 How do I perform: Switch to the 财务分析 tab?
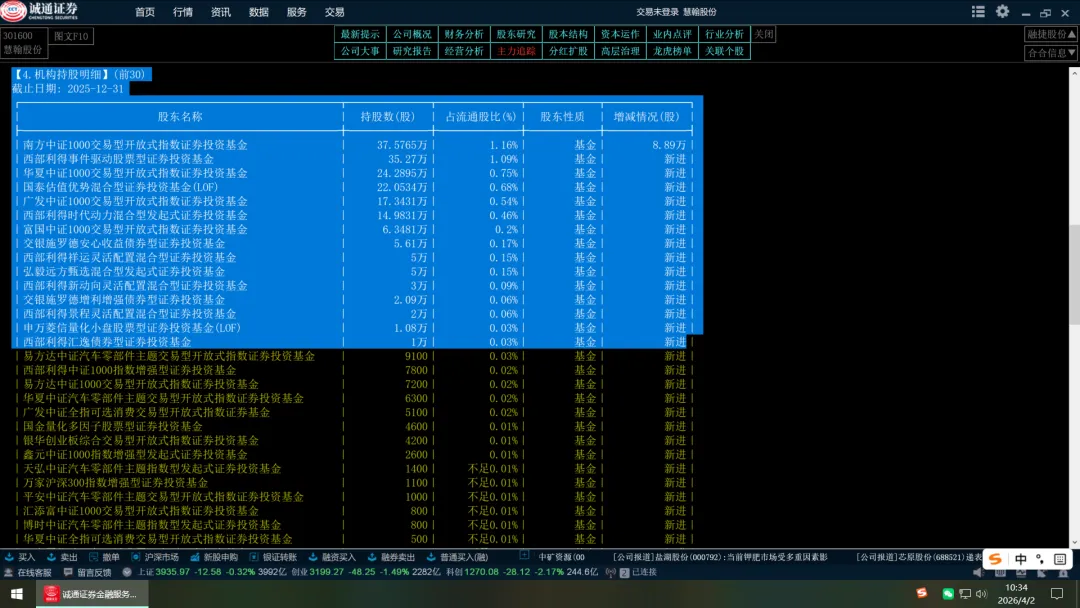point(464,34)
